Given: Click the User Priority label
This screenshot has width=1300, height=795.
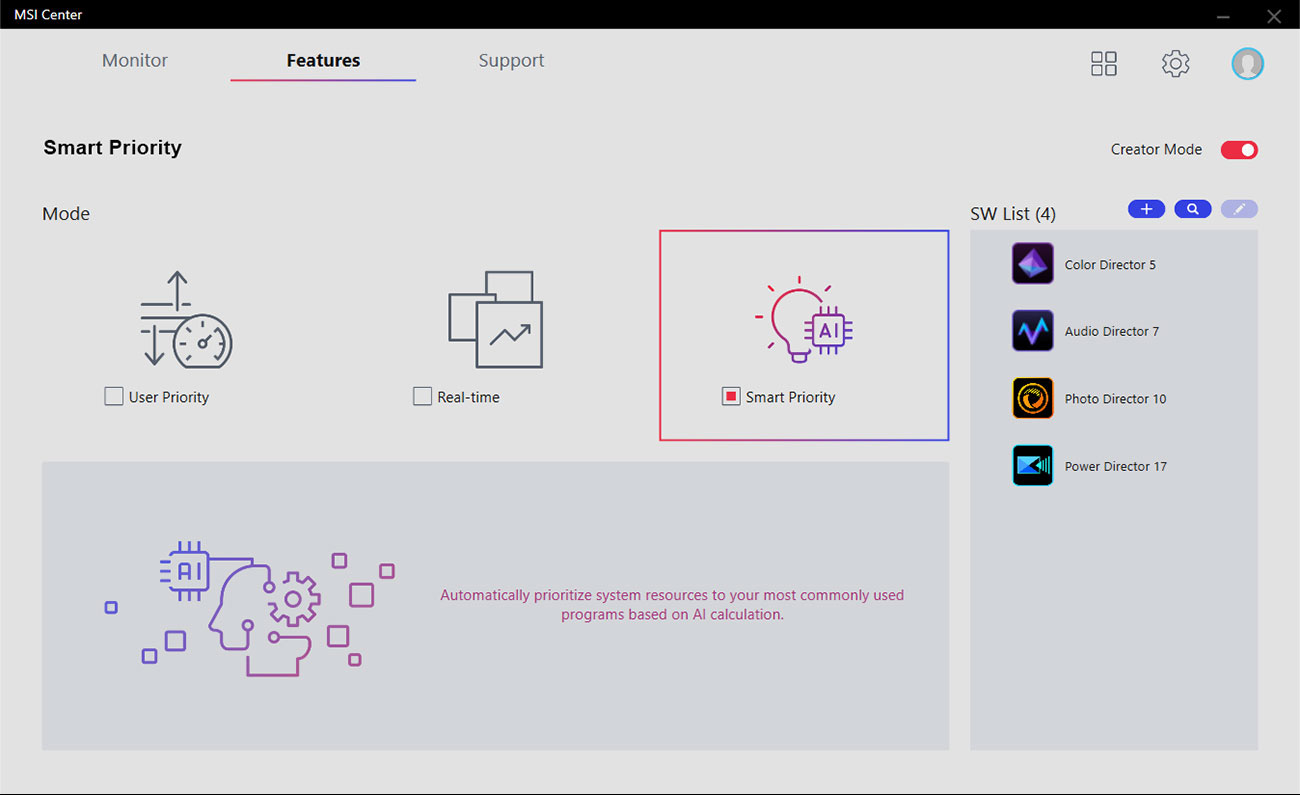Looking at the screenshot, I should 169,397.
